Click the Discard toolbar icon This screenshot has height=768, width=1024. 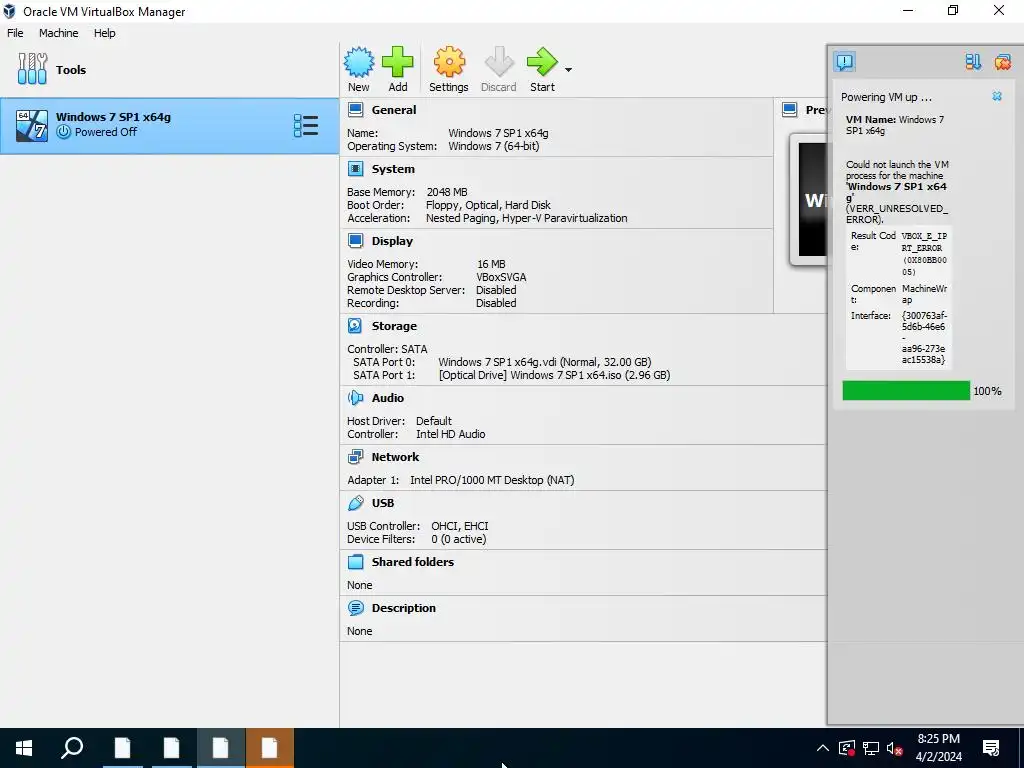pyautogui.click(x=499, y=62)
